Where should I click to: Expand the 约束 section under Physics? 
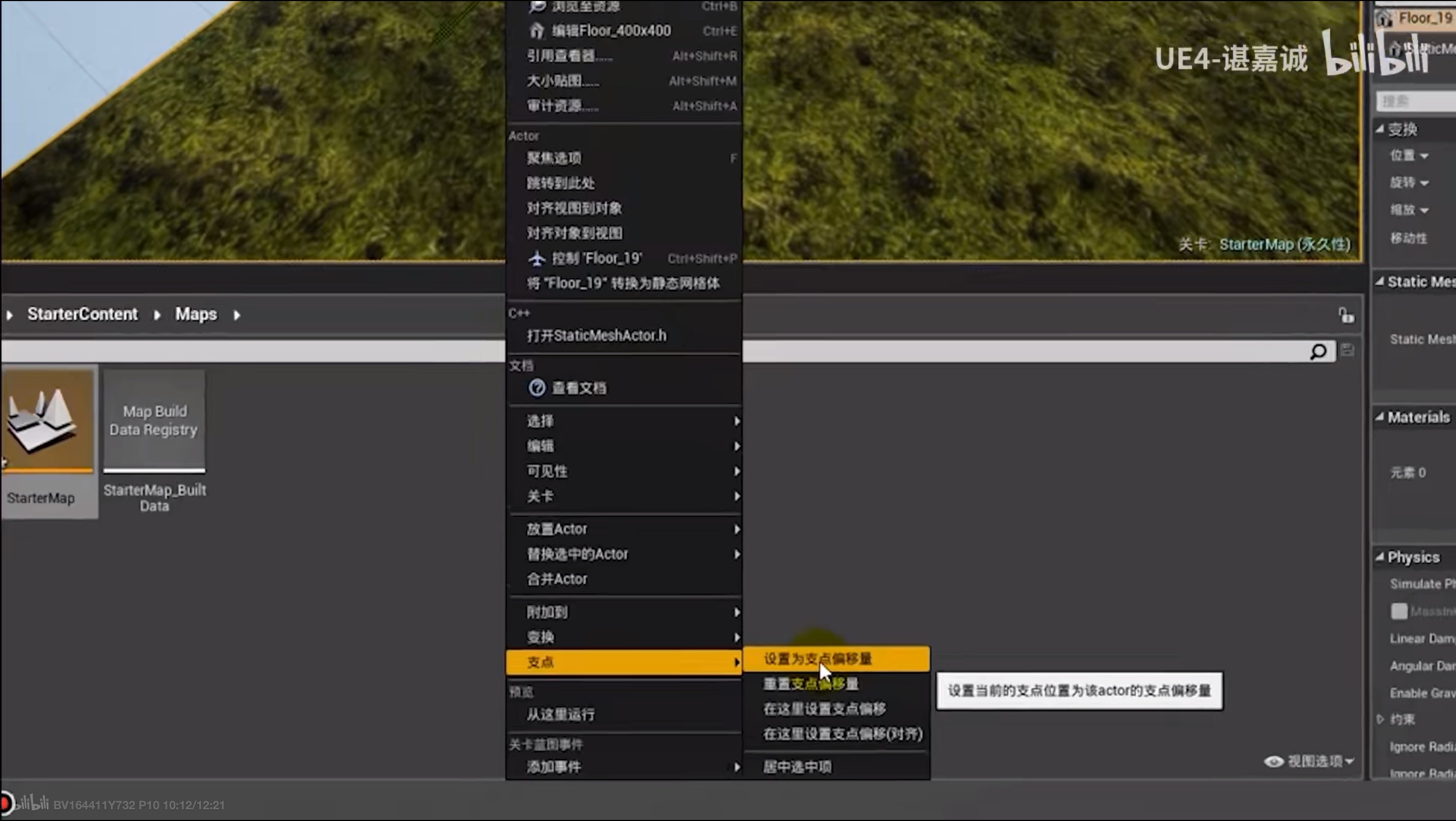click(1381, 719)
